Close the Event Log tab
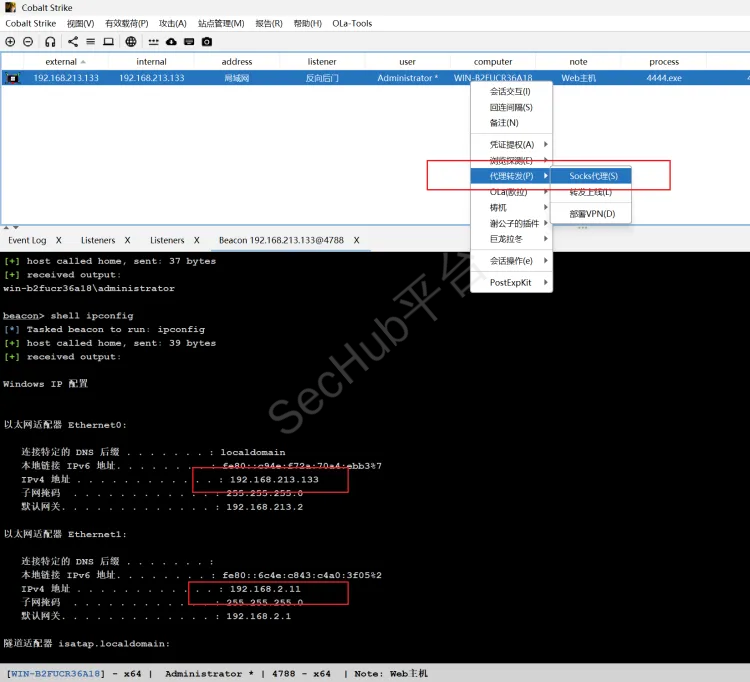Viewport: 750px width, 682px height. click(x=58, y=240)
